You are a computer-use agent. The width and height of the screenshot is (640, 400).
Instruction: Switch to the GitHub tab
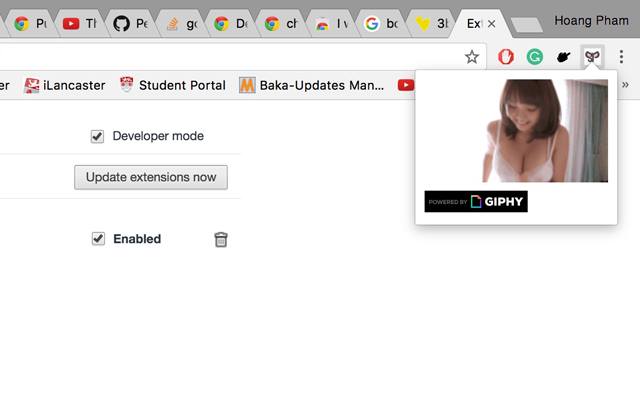tap(131, 24)
